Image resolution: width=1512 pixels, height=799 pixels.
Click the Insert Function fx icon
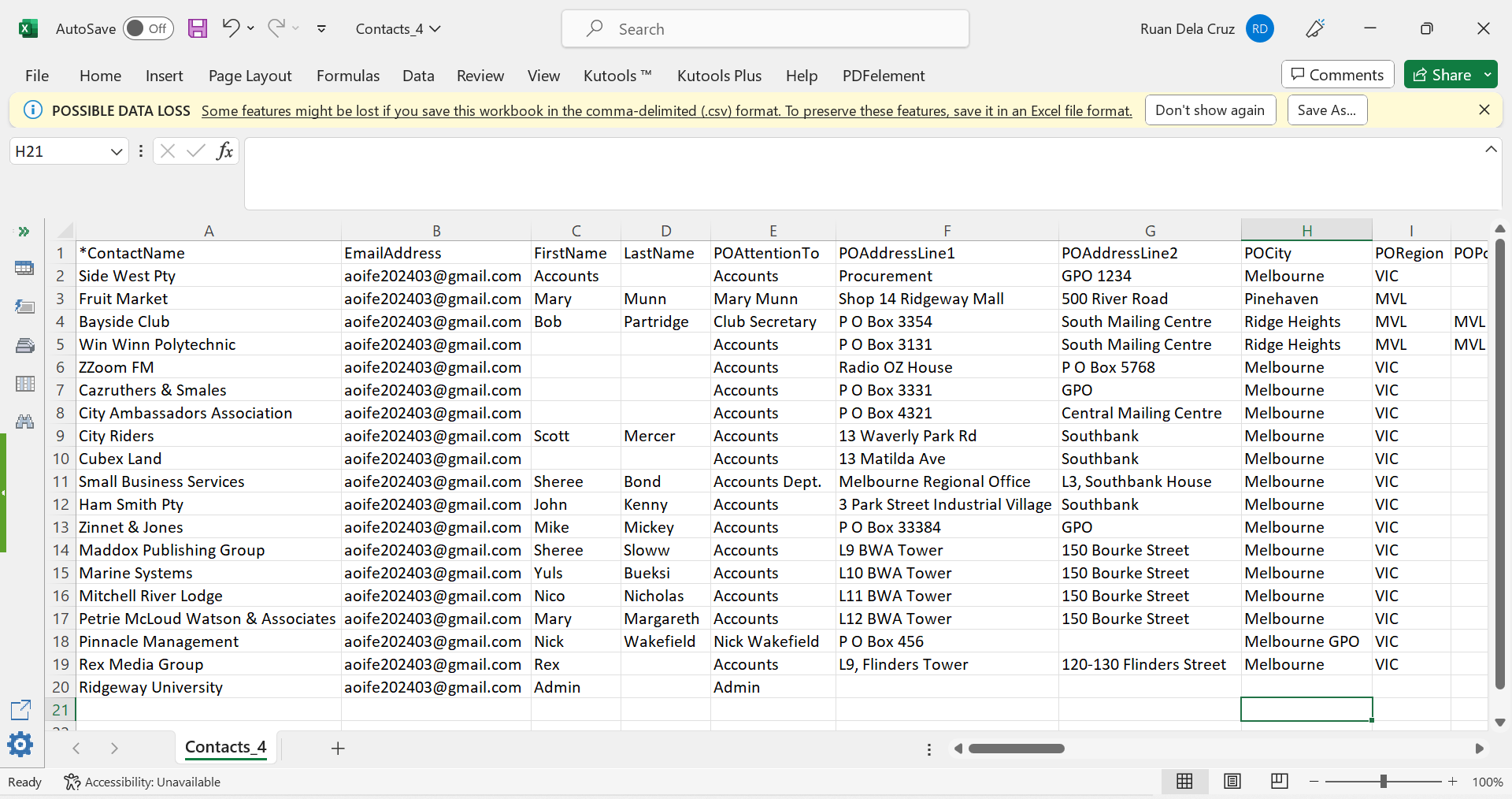tap(224, 151)
